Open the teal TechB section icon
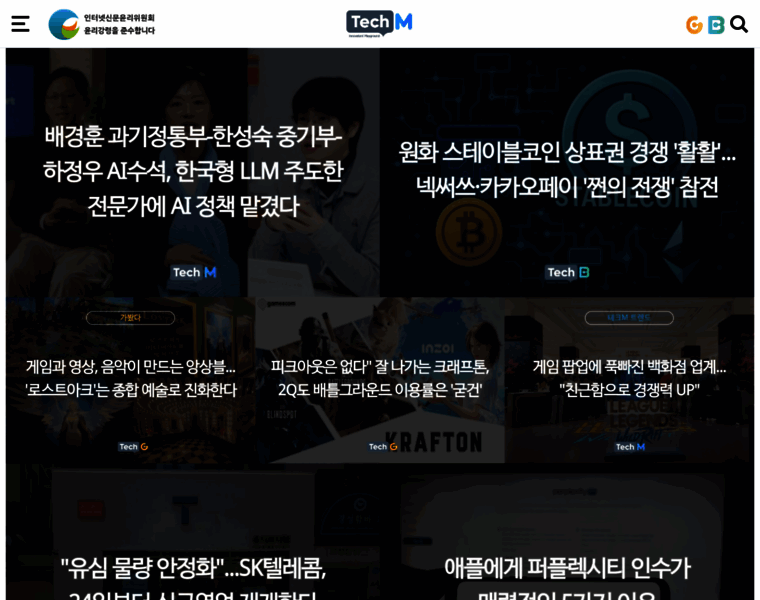This screenshot has height=600, width=760. click(716, 25)
